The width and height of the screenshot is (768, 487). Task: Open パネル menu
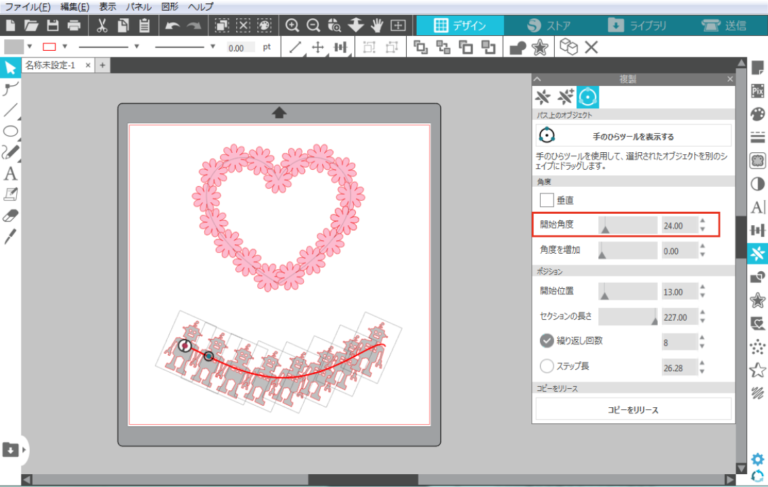(139, 7)
